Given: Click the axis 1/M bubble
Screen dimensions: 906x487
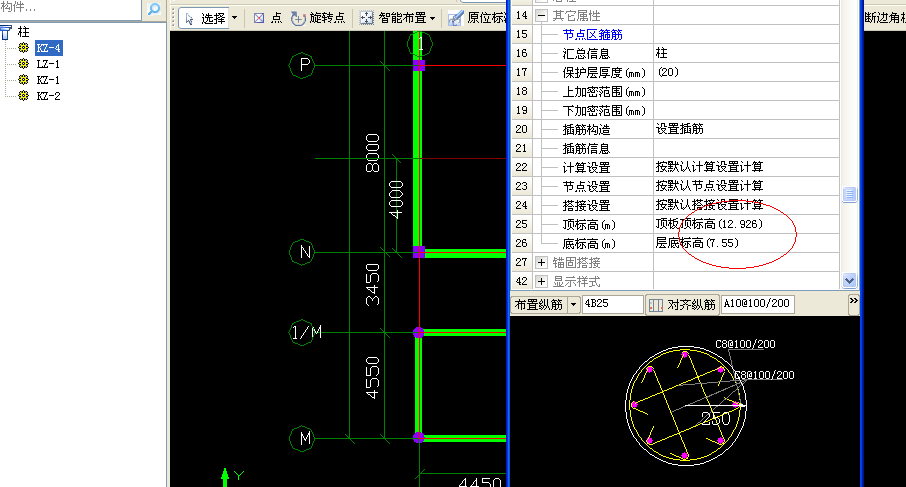Looking at the screenshot, I should pos(302,333).
